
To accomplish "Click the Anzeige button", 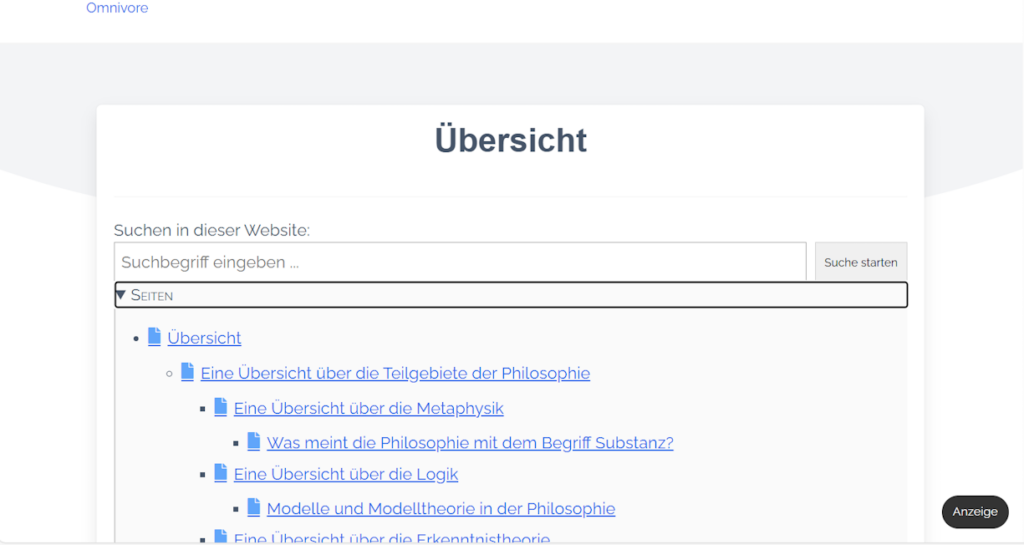I will 974,511.
